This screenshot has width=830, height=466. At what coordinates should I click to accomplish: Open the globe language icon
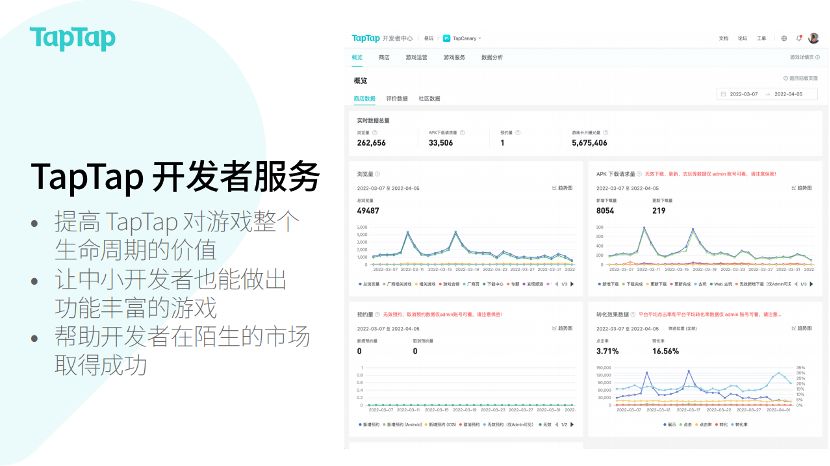coord(784,38)
